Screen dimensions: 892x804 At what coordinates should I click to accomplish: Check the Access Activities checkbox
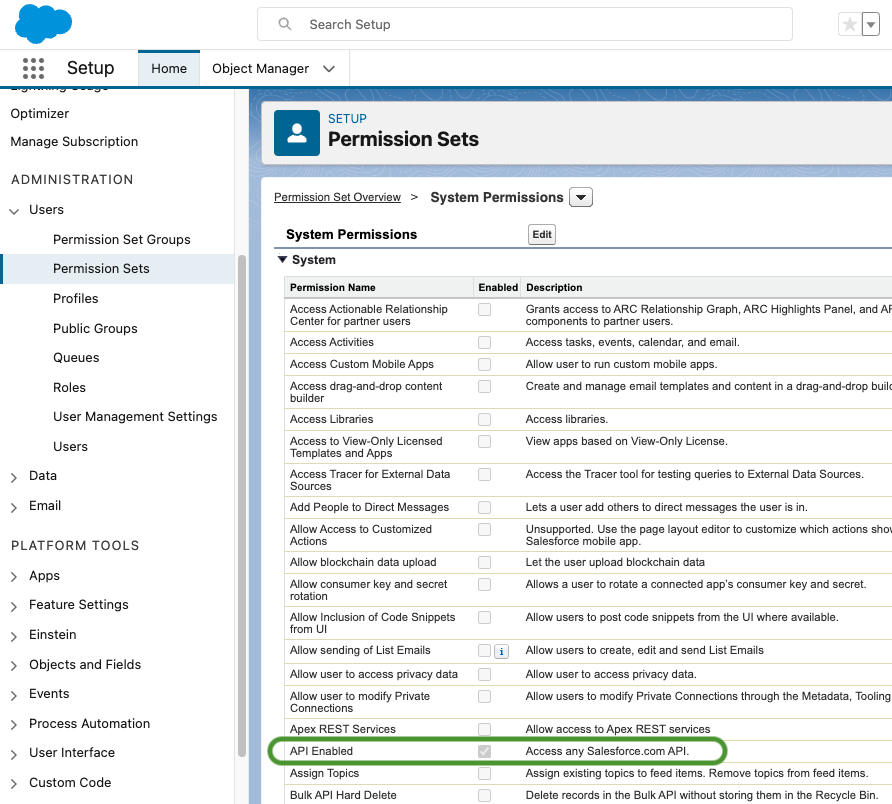coord(484,343)
